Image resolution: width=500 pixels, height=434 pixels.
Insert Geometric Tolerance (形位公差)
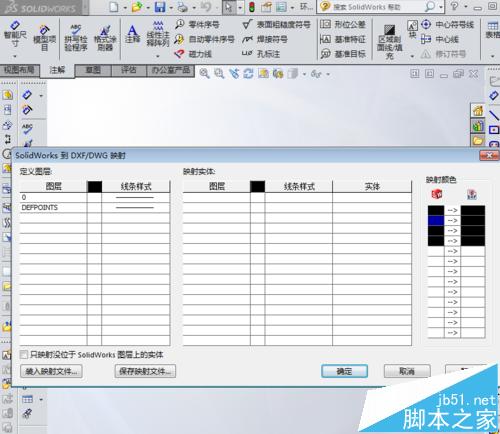point(343,24)
